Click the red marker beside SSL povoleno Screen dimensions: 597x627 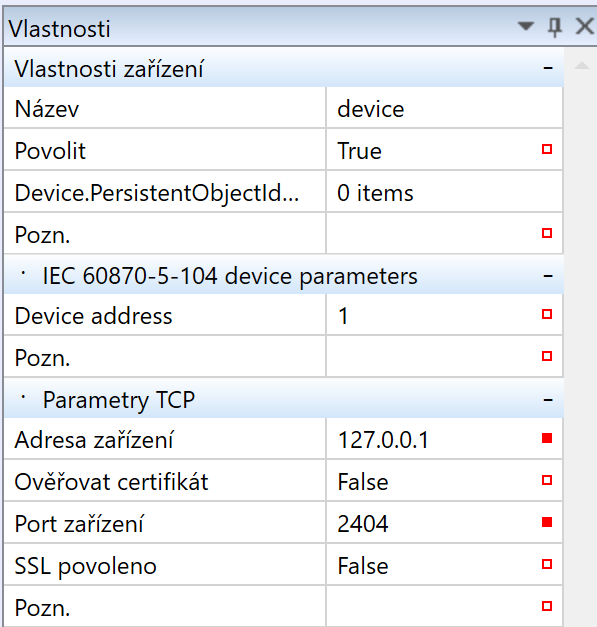tap(547, 564)
